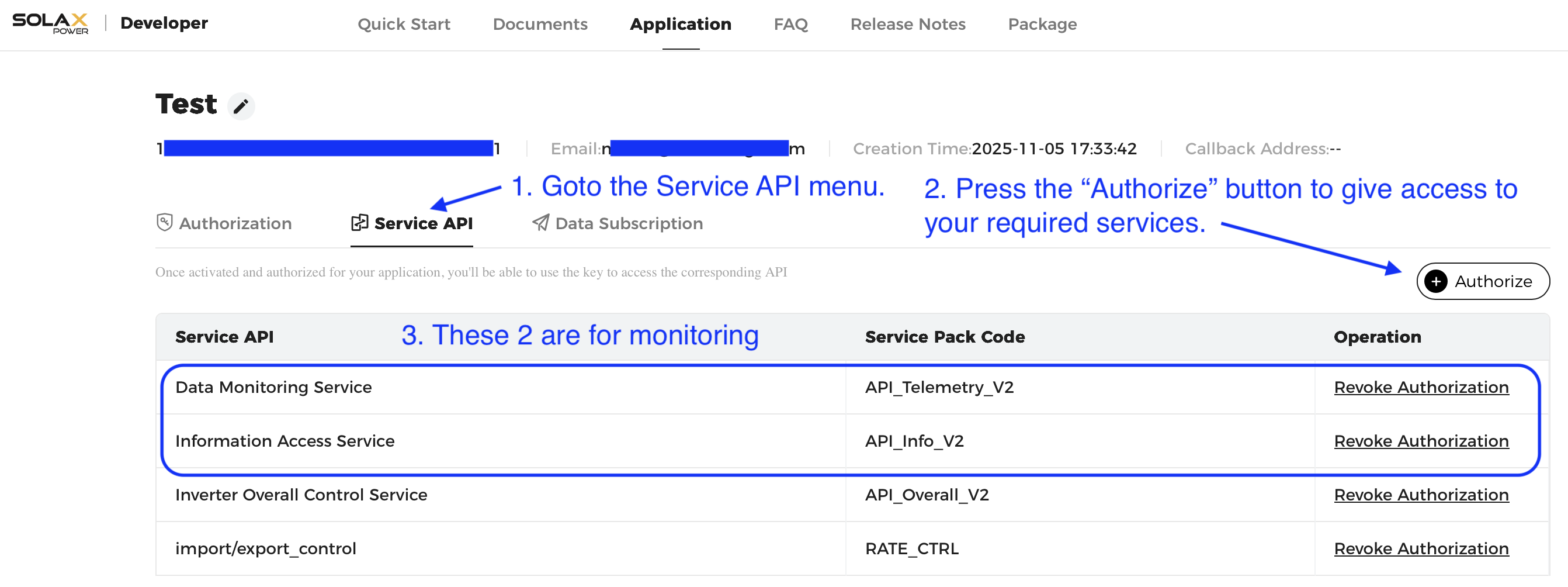This screenshot has height=587, width=1568.
Task: Switch to the Service API tab
Action: click(x=411, y=223)
